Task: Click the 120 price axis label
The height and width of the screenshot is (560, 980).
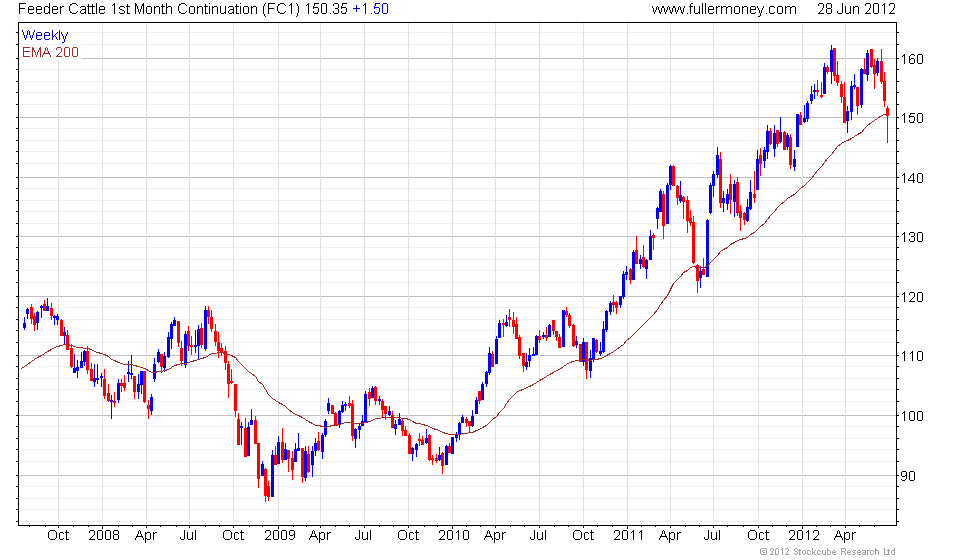Action: click(912, 297)
